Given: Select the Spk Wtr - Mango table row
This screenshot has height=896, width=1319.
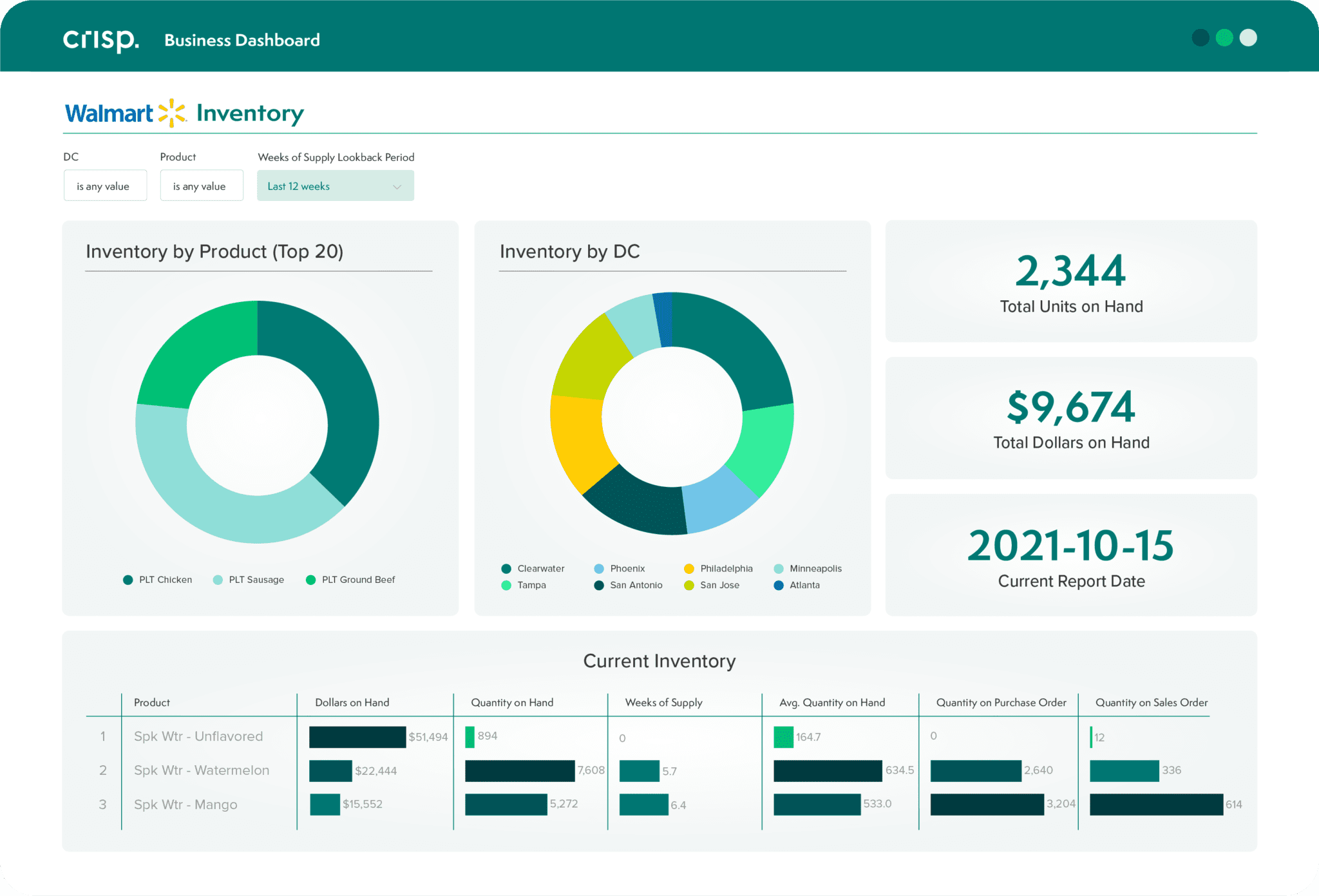Looking at the screenshot, I should tap(185, 805).
